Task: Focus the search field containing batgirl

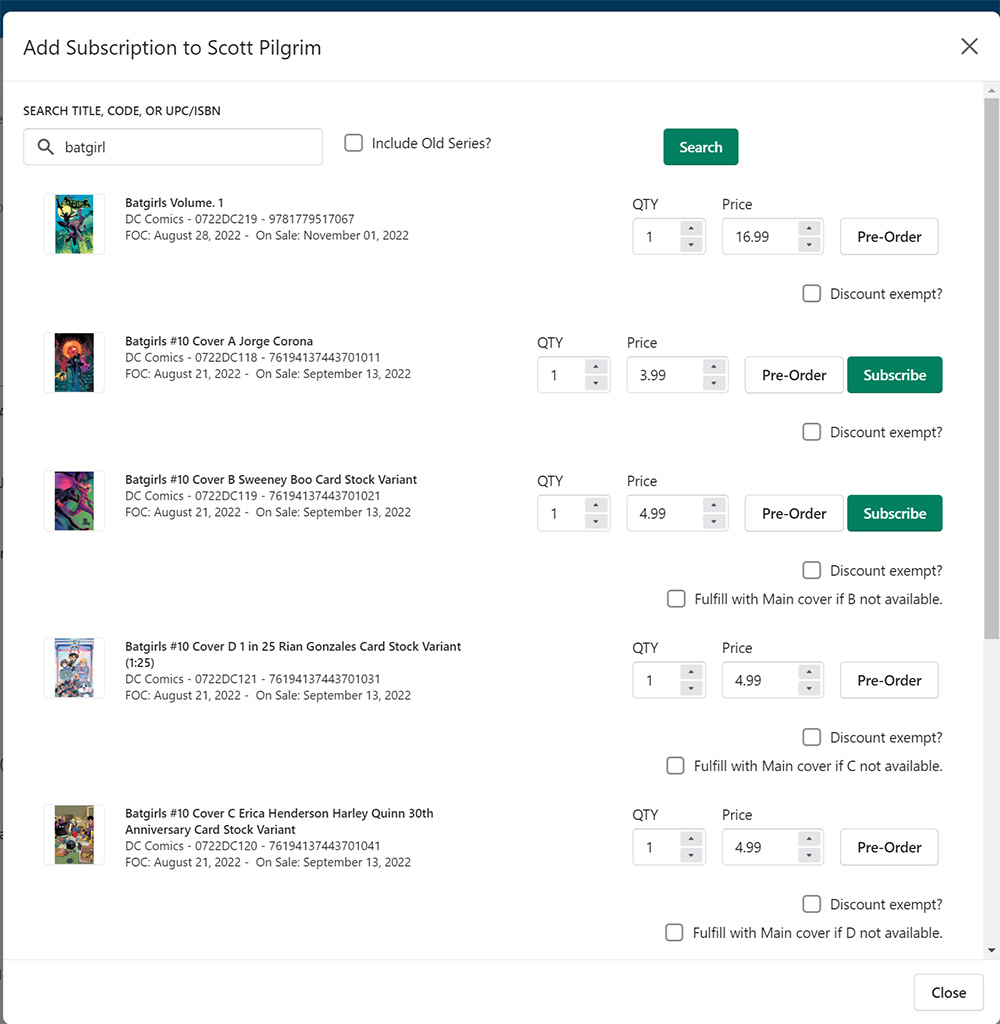Action: tap(173, 147)
